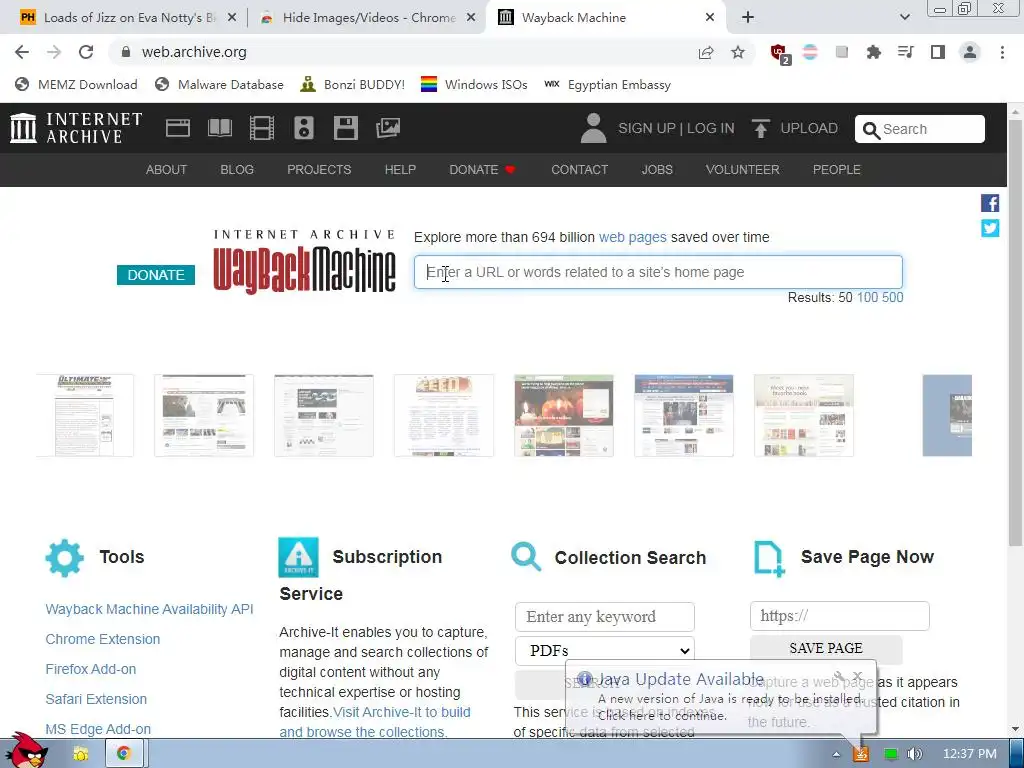This screenshot has height=768, width=1024.
Task: Click the candle photo site thumbnail
Action: tap(564, 415)
